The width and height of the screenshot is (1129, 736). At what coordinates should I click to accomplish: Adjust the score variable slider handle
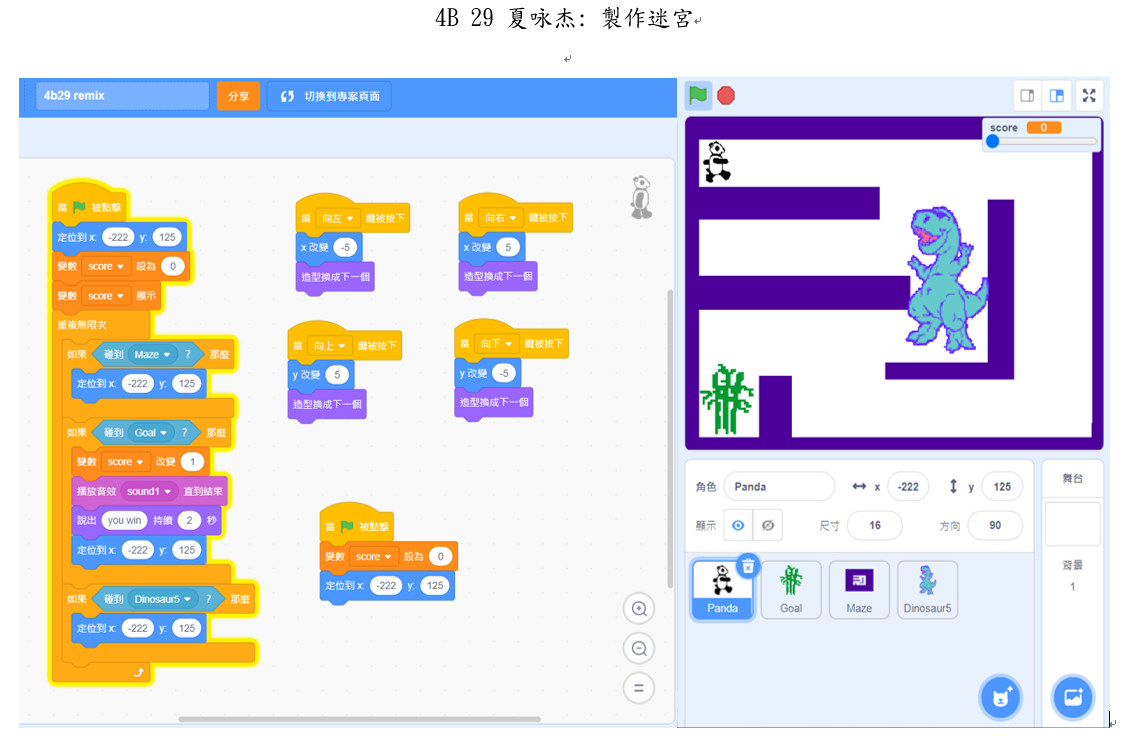[x=993, y=141]
